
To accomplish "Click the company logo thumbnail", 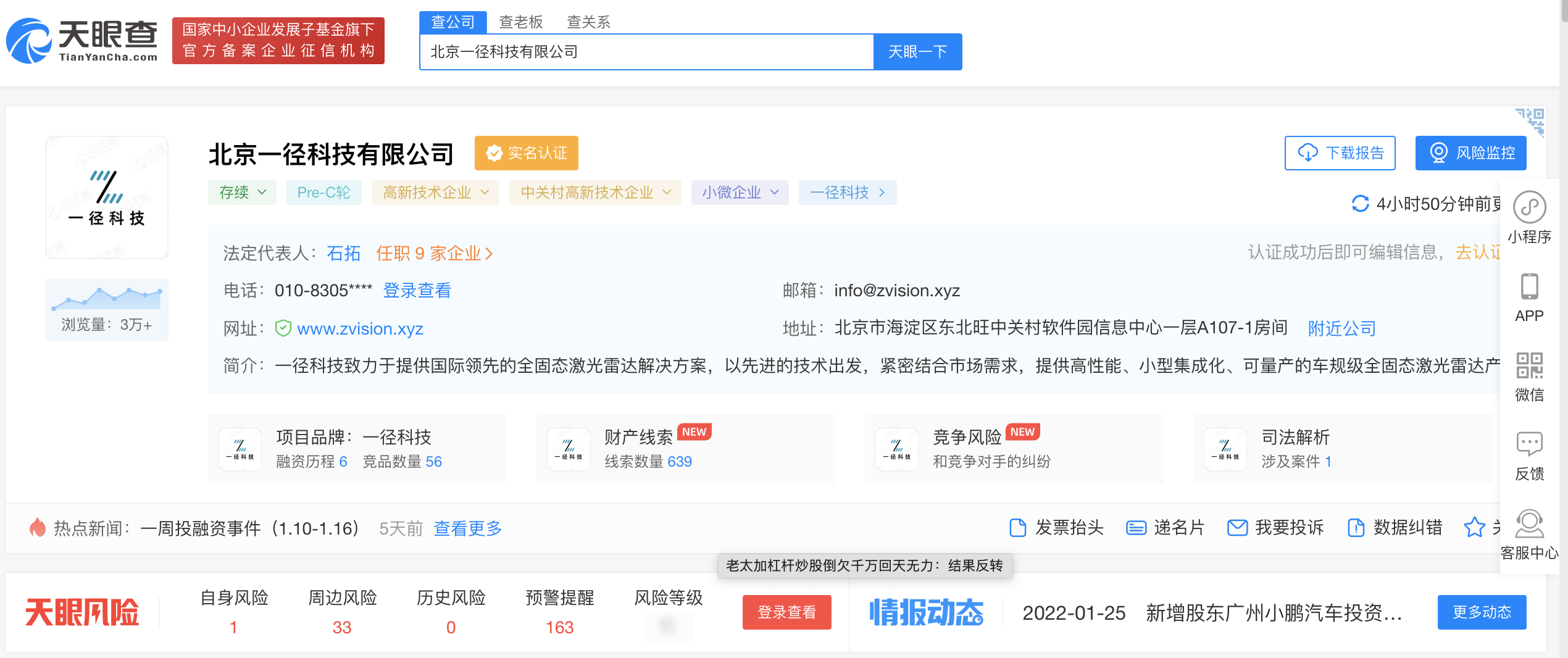I will coord(107,198).
